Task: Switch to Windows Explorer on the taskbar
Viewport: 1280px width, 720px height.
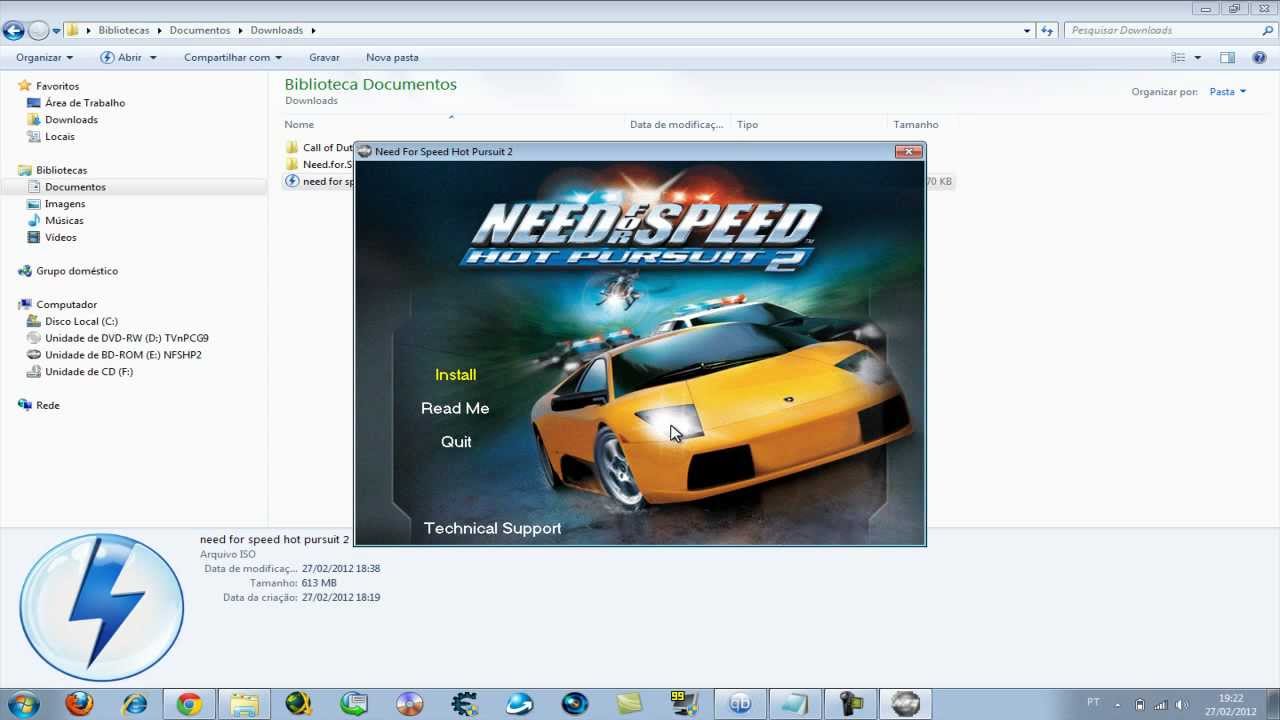Action: tap(244, 704)
